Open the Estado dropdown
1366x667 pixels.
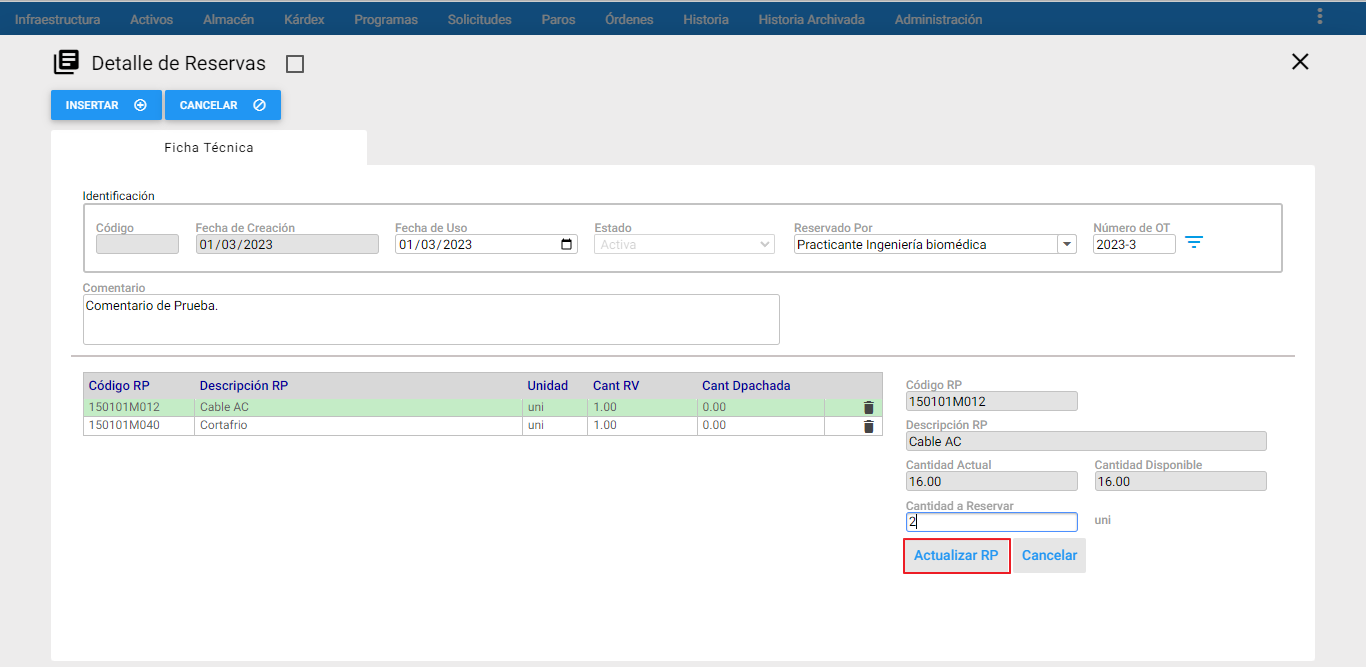pyautogui.click(x=684, y=244)
